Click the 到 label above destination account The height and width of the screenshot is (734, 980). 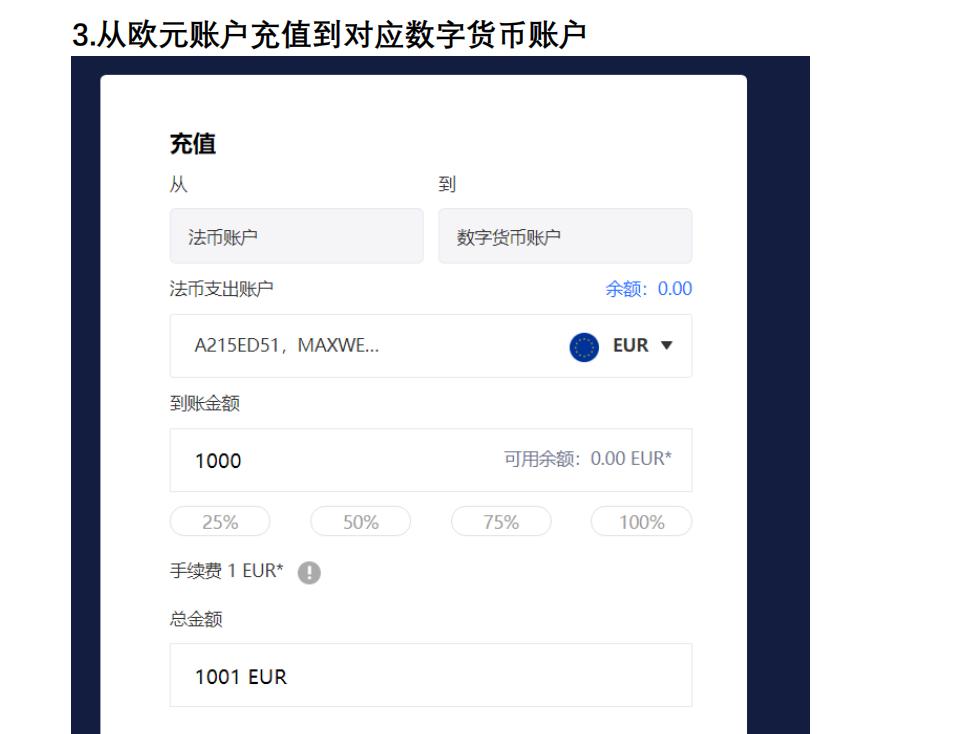coord(447,184)
